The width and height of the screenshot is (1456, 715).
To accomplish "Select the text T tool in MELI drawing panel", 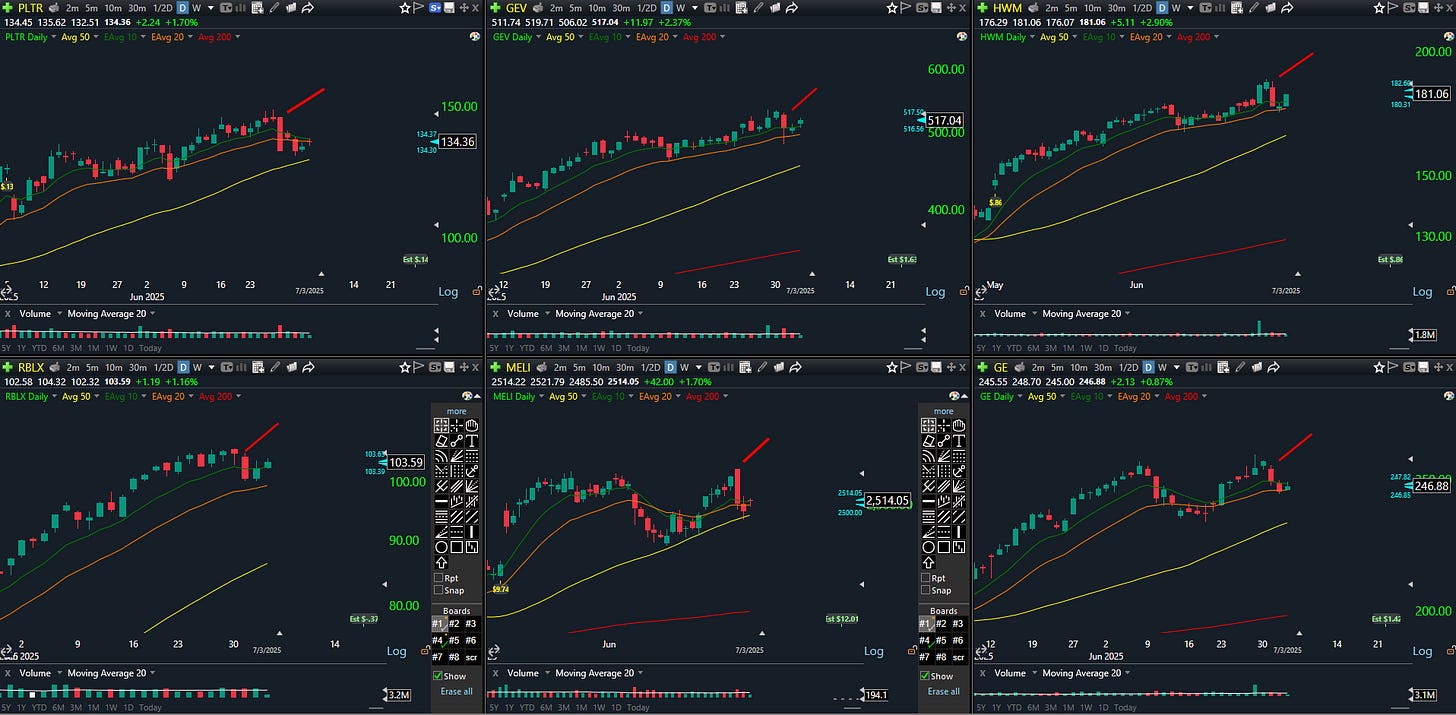I will click(x=959, y=441).
